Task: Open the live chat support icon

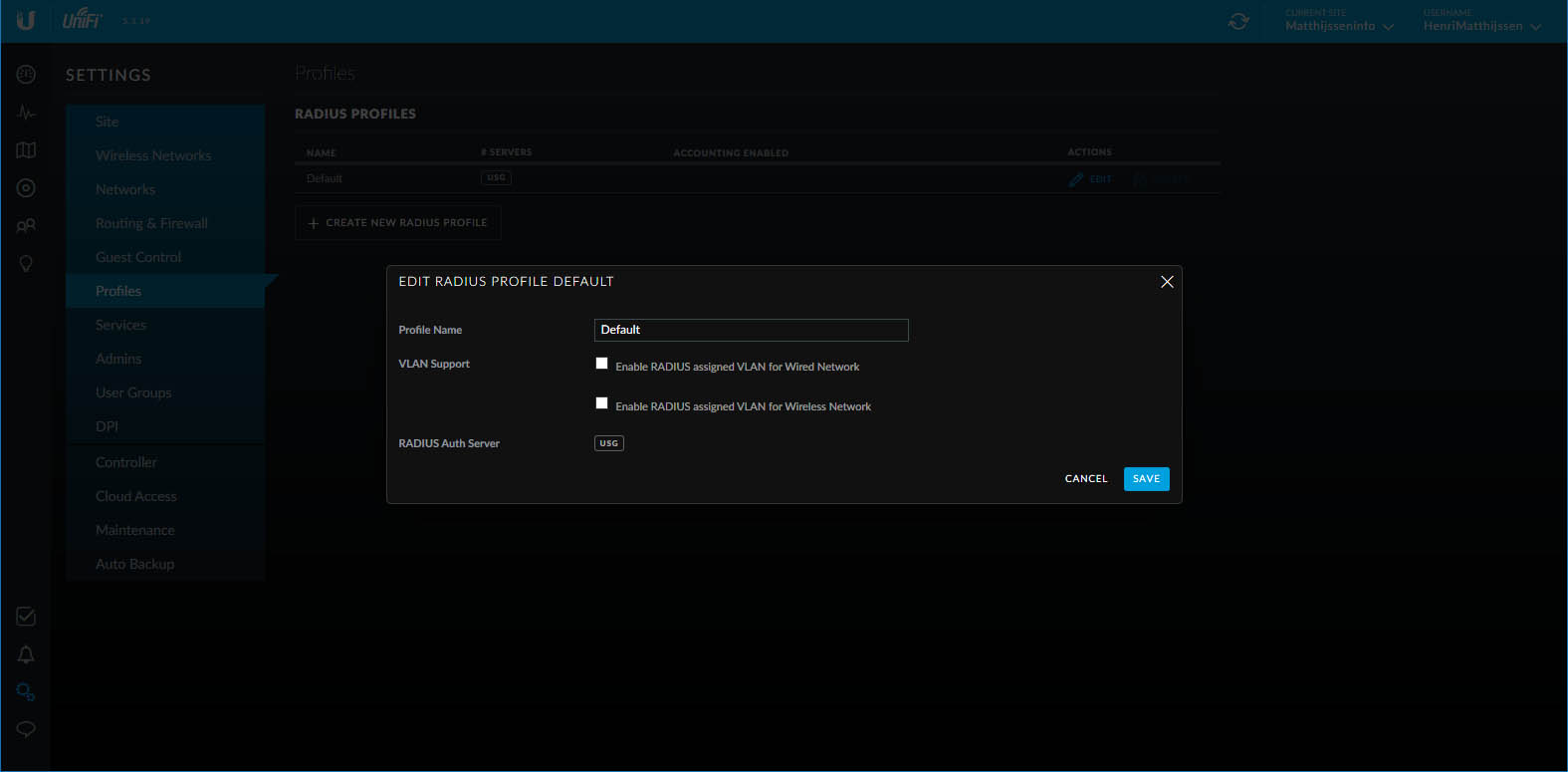Action: [26, 729]
